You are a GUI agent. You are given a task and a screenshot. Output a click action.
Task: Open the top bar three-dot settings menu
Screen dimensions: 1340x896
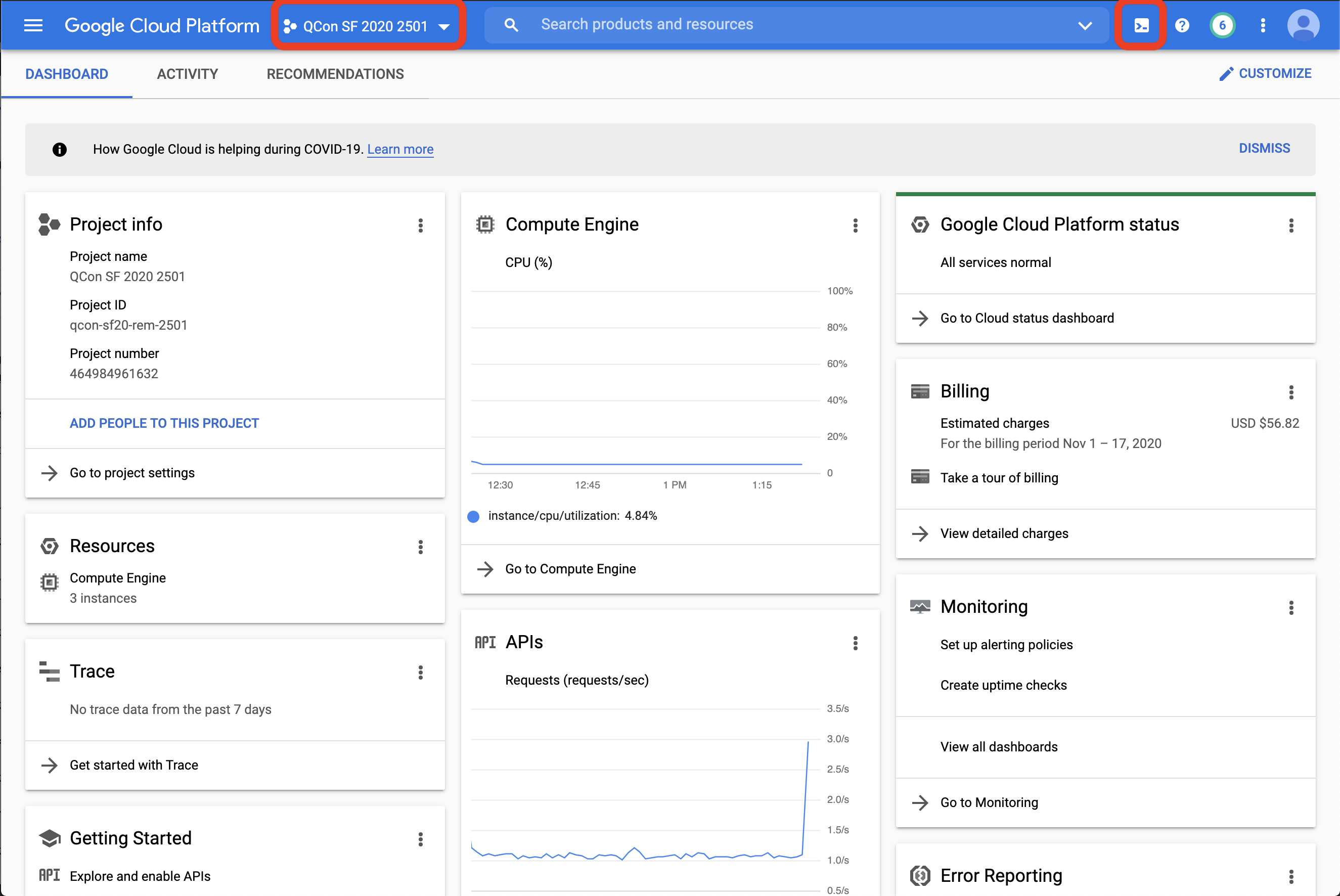click(x=1263, y=25)
